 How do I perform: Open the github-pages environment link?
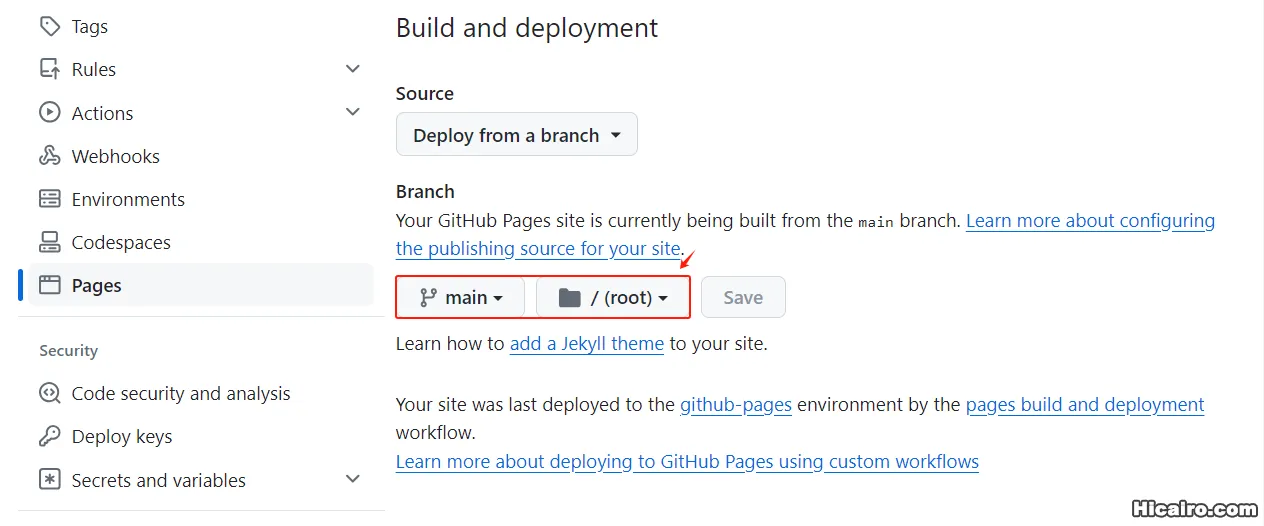pos(736,404)
